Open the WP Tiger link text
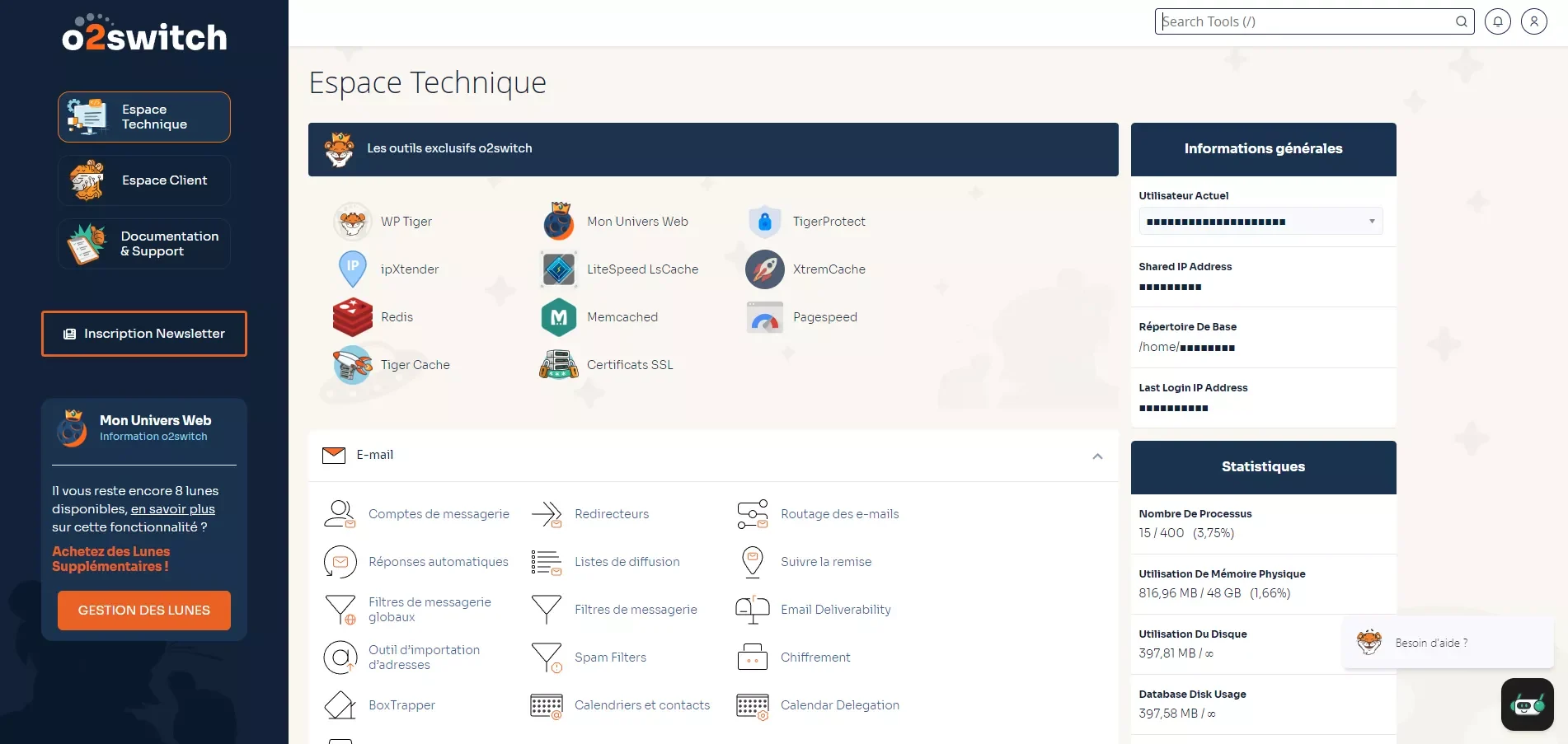 [x=406, y=222]
